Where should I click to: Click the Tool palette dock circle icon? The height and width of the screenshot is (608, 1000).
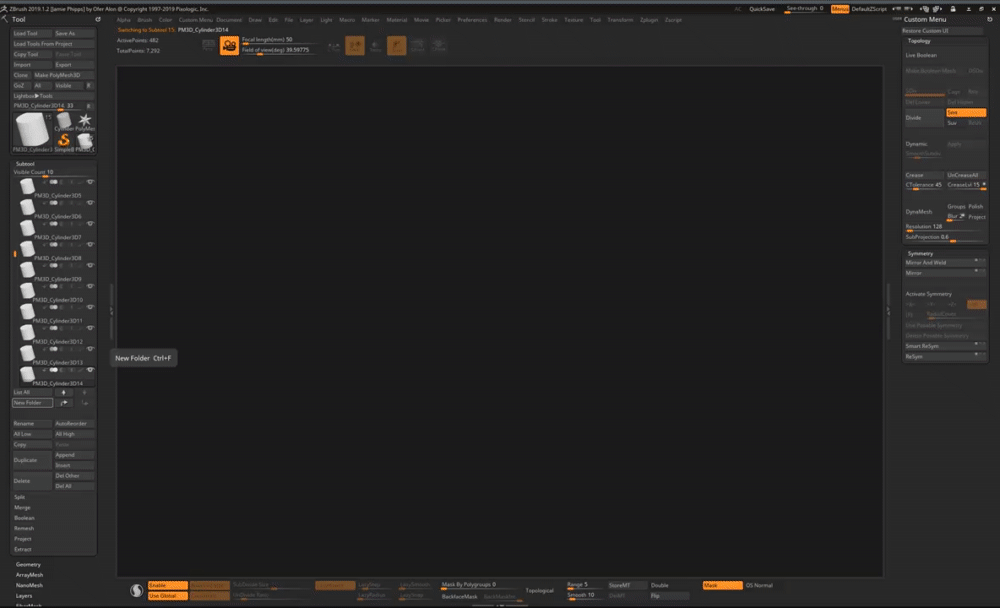[98, 19]
